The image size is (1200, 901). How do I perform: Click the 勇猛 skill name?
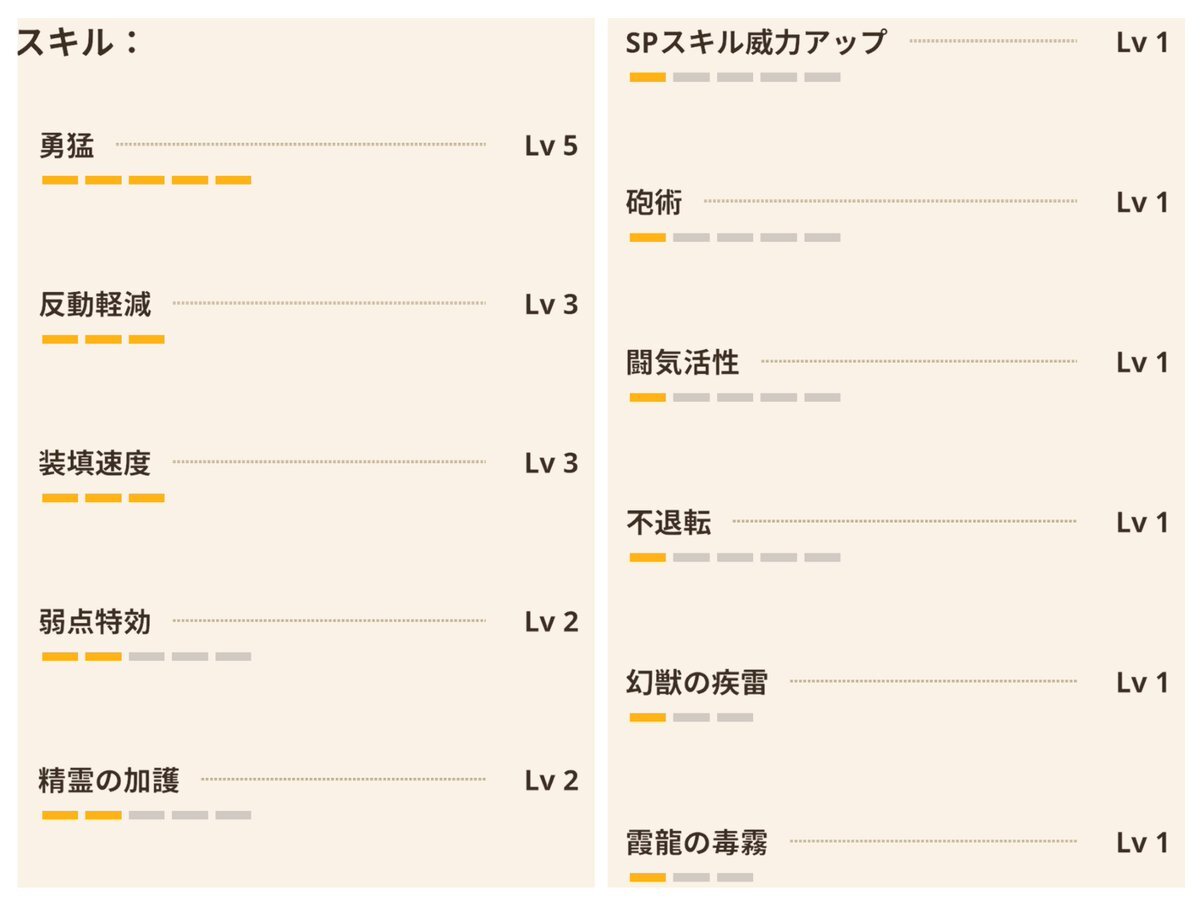click(67, 146)
